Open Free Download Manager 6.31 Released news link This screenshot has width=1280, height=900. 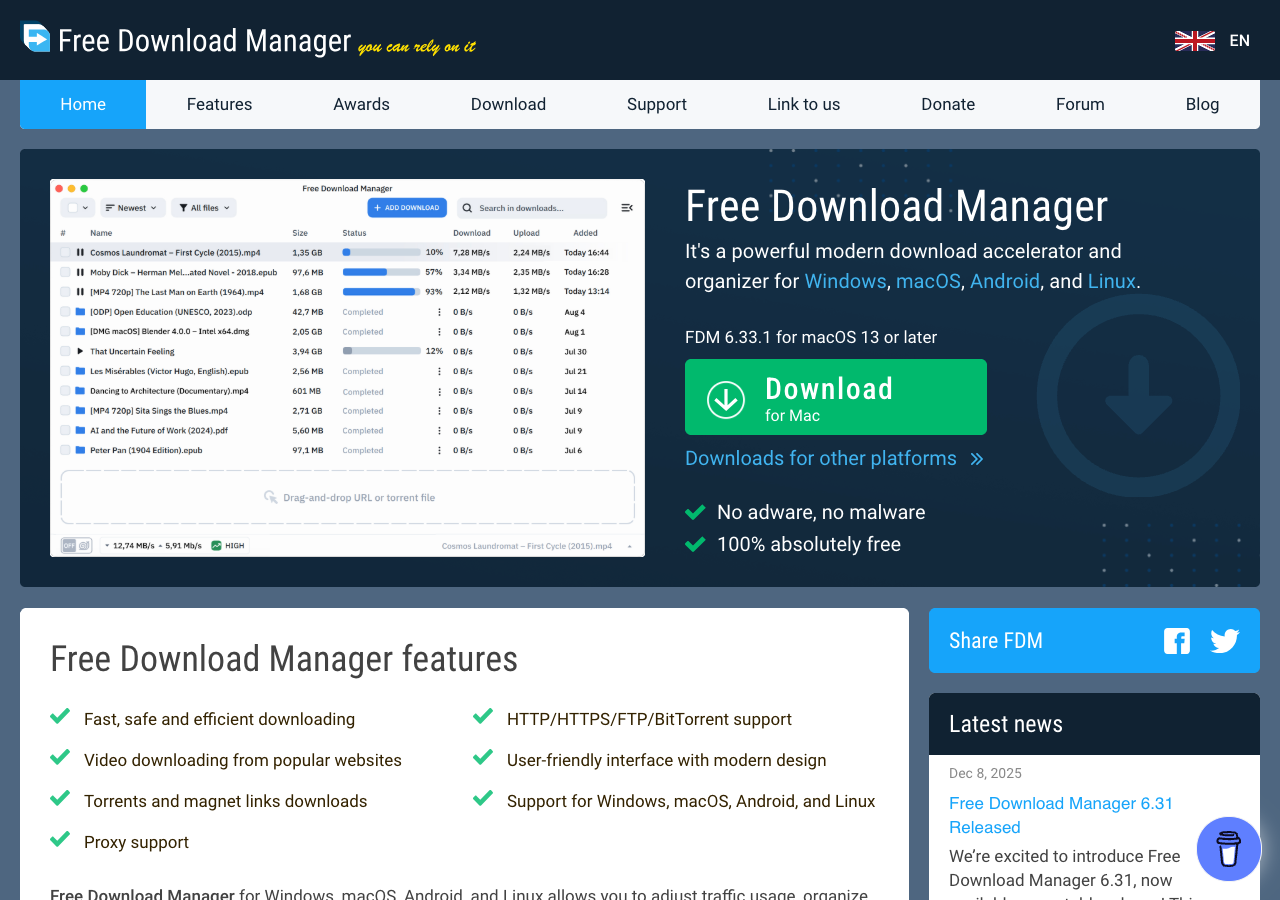tap(1061, 803)
